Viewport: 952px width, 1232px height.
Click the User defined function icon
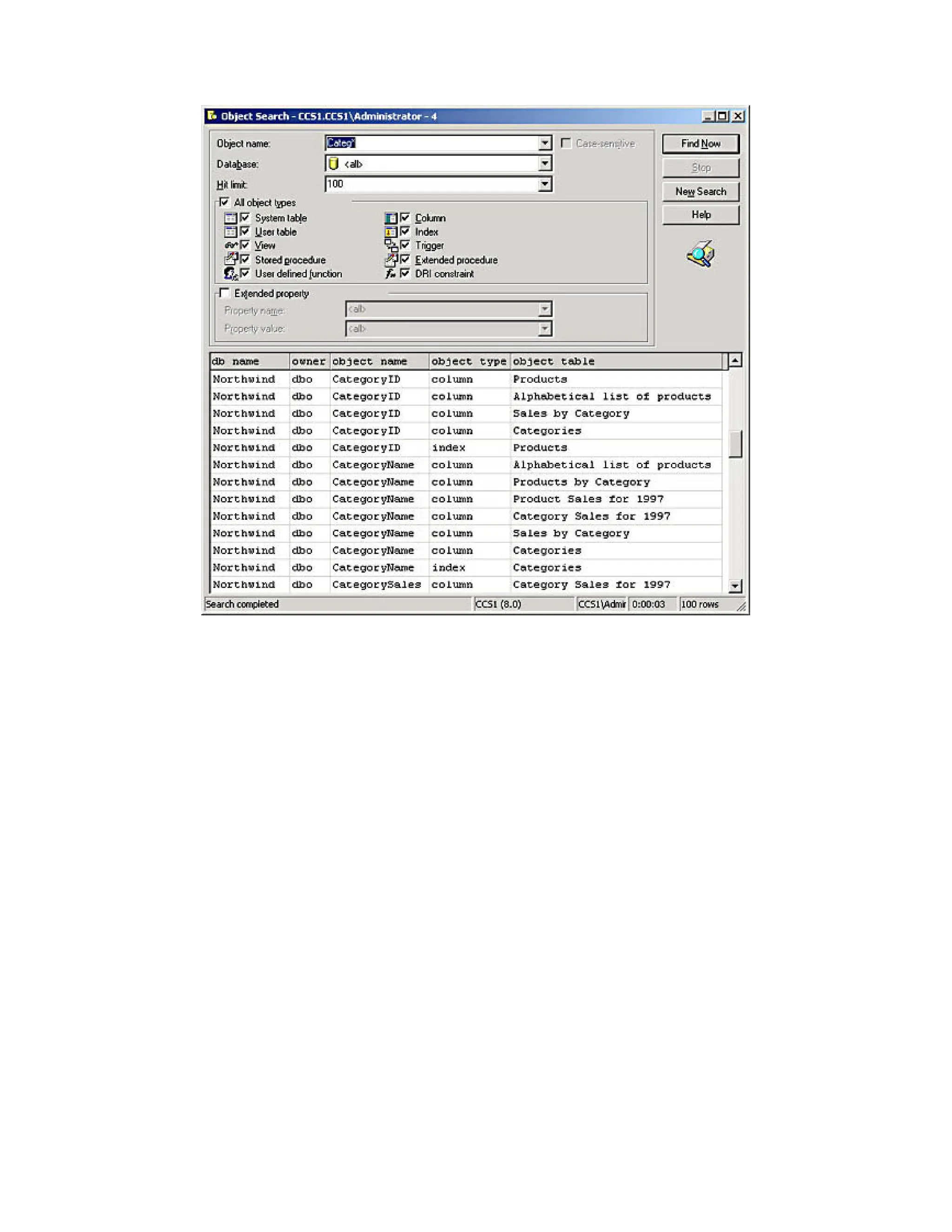pyautogui.click(x=231, y=273)
